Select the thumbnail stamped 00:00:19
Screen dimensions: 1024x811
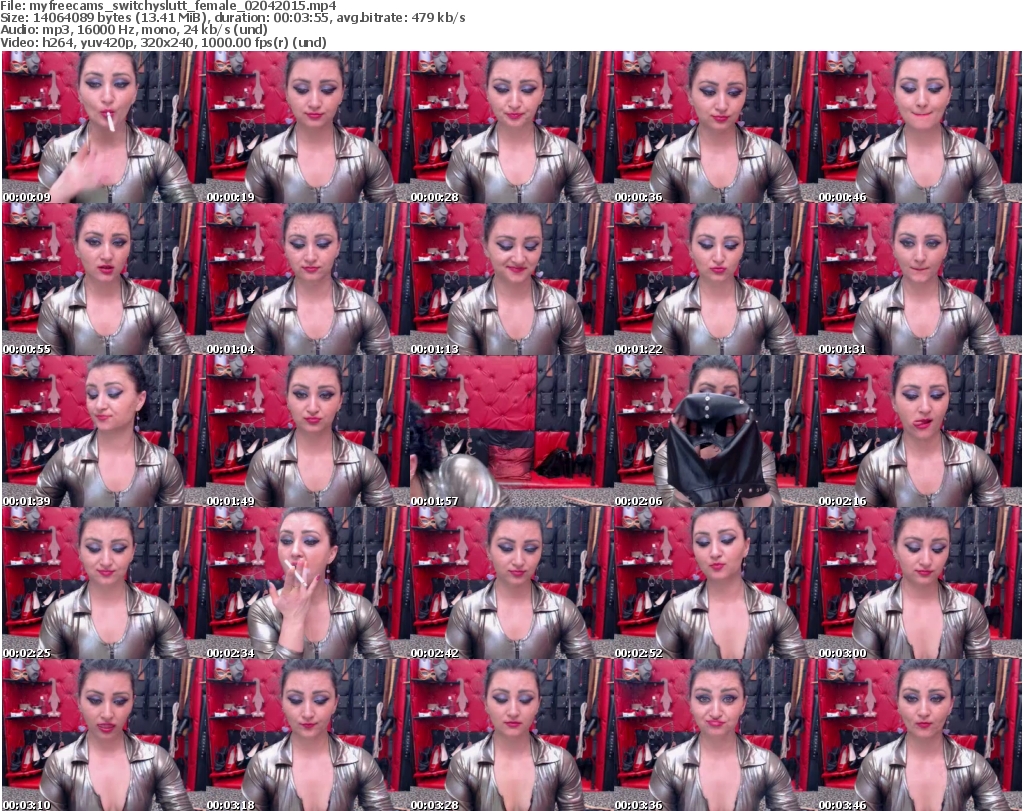[307, 127]
